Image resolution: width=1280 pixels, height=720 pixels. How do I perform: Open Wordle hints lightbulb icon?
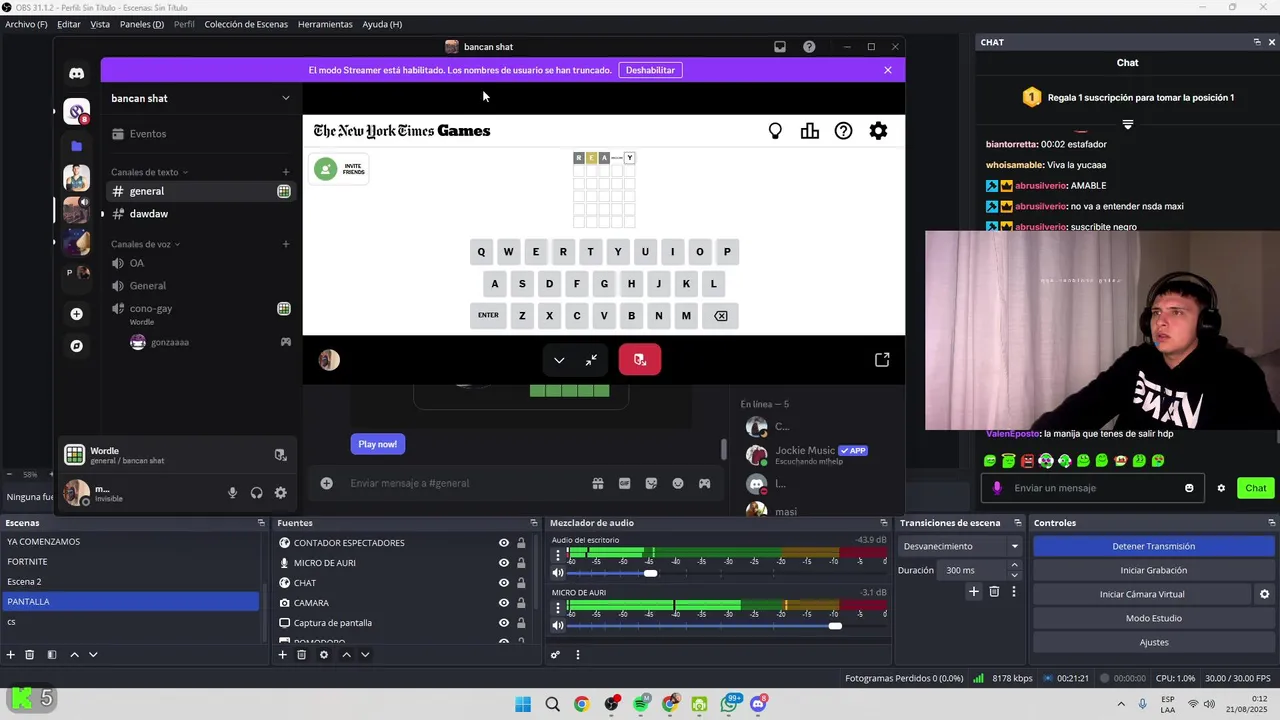775,131
